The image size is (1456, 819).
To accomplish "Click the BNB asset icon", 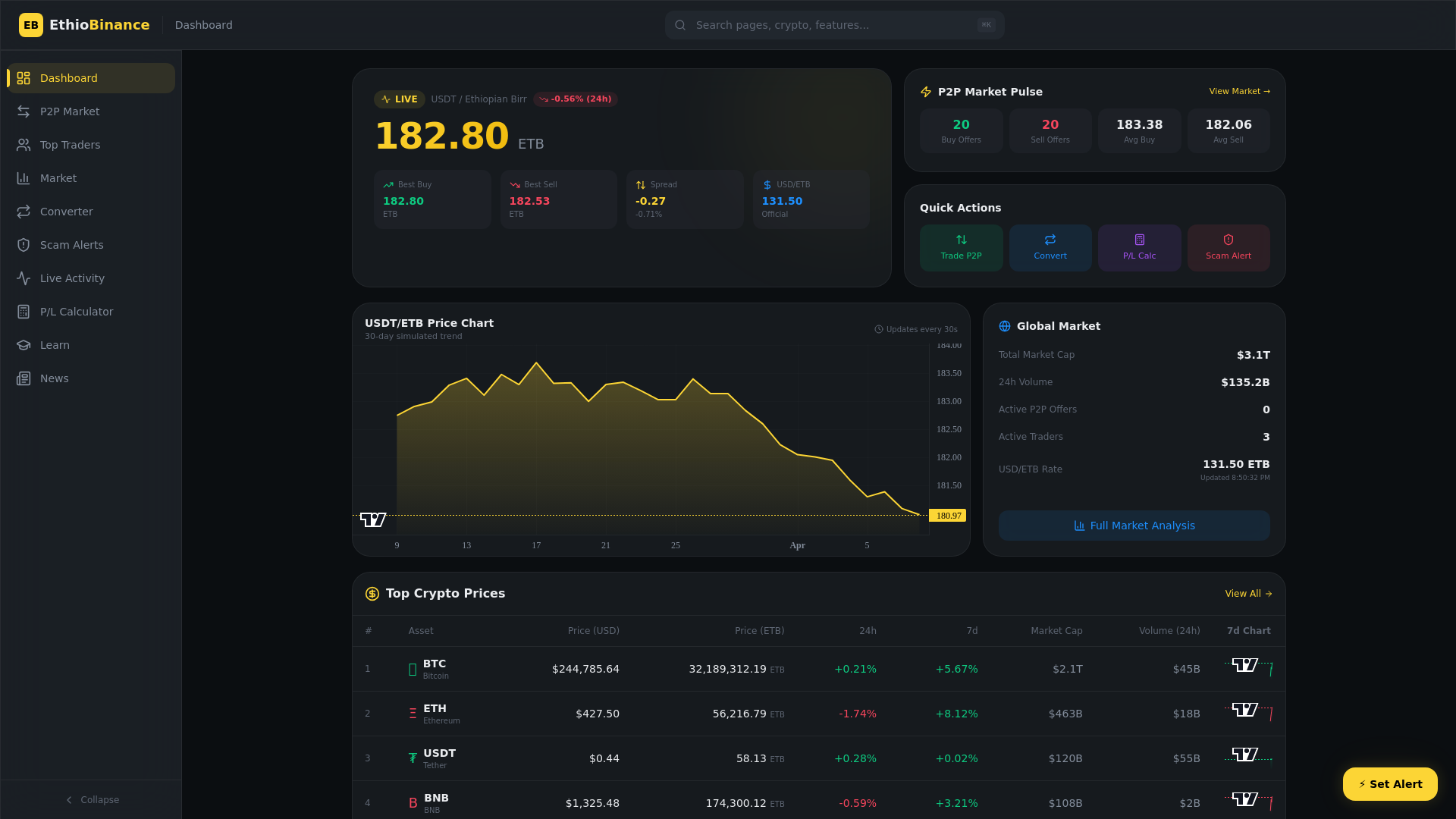I will pos(413,803).
